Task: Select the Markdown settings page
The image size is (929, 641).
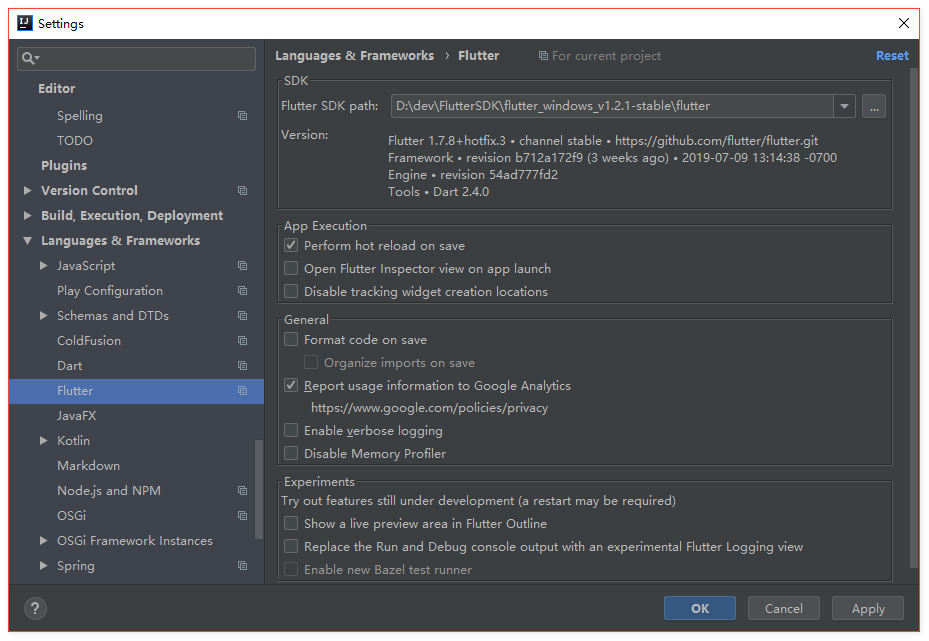Action: (88, 466)
